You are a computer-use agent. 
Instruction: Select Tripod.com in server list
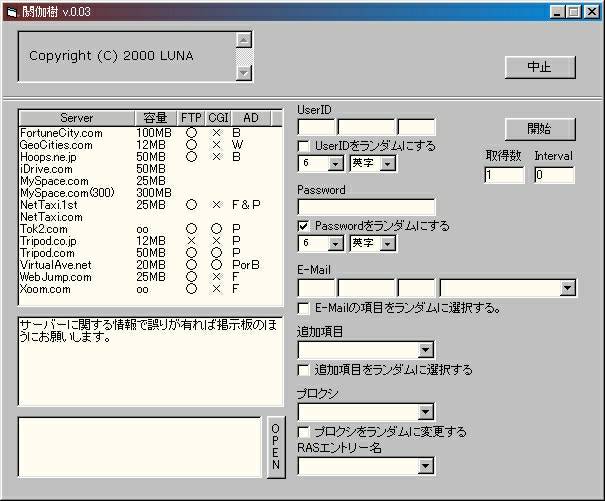(150, 253)
